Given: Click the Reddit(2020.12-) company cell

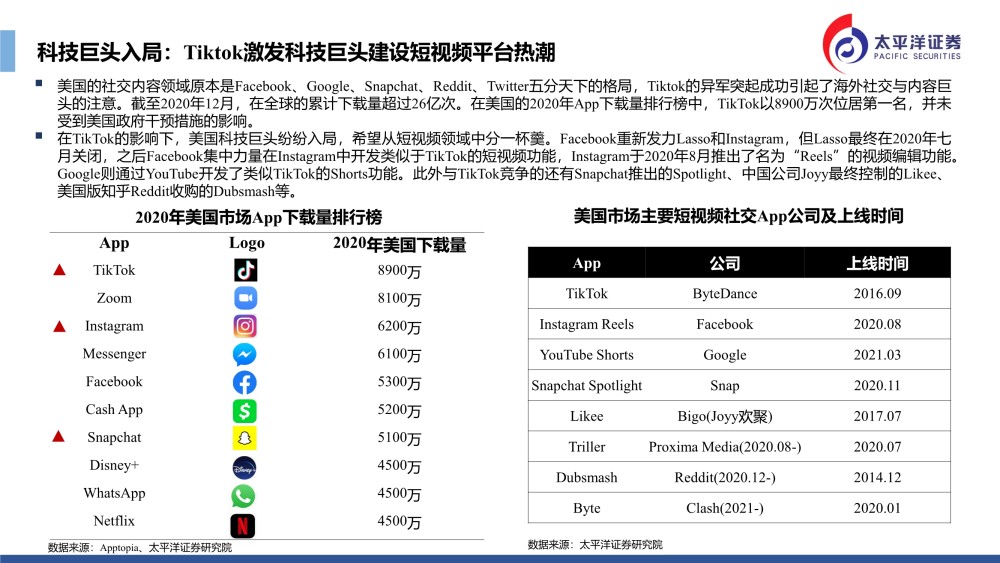Looking at the screenshot, I should (724, 477).
